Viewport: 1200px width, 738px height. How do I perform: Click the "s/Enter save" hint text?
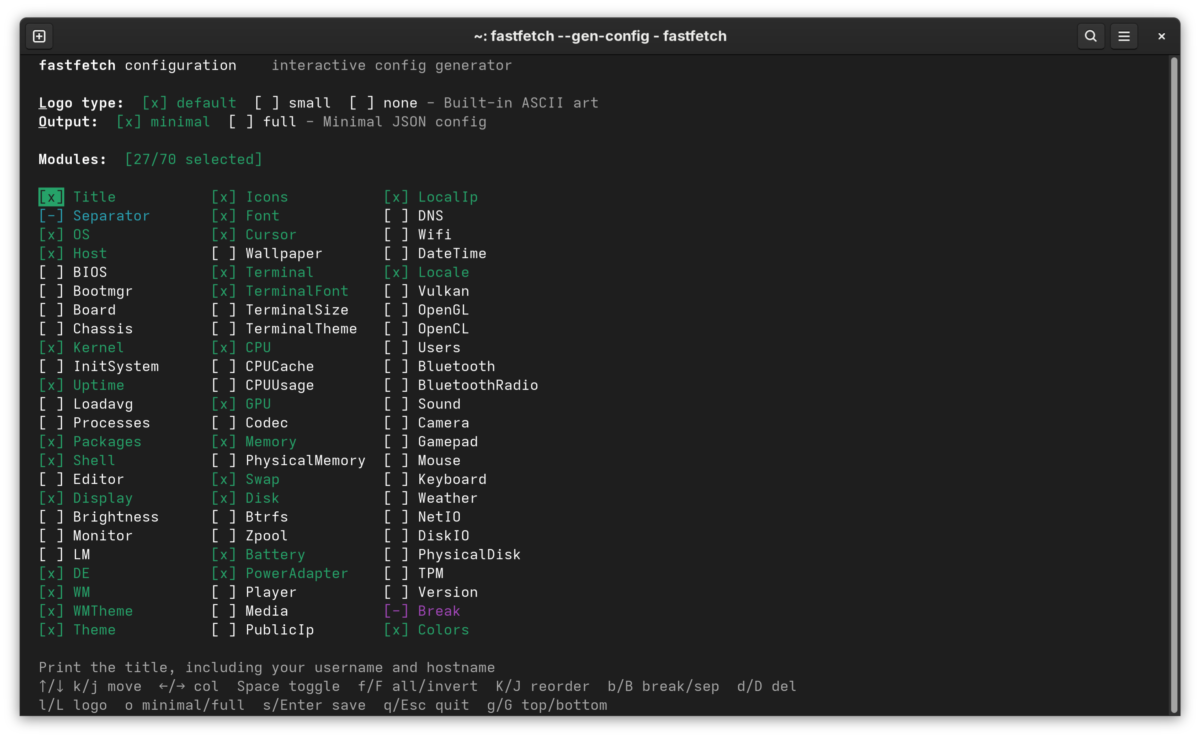[x=314, y=705]
